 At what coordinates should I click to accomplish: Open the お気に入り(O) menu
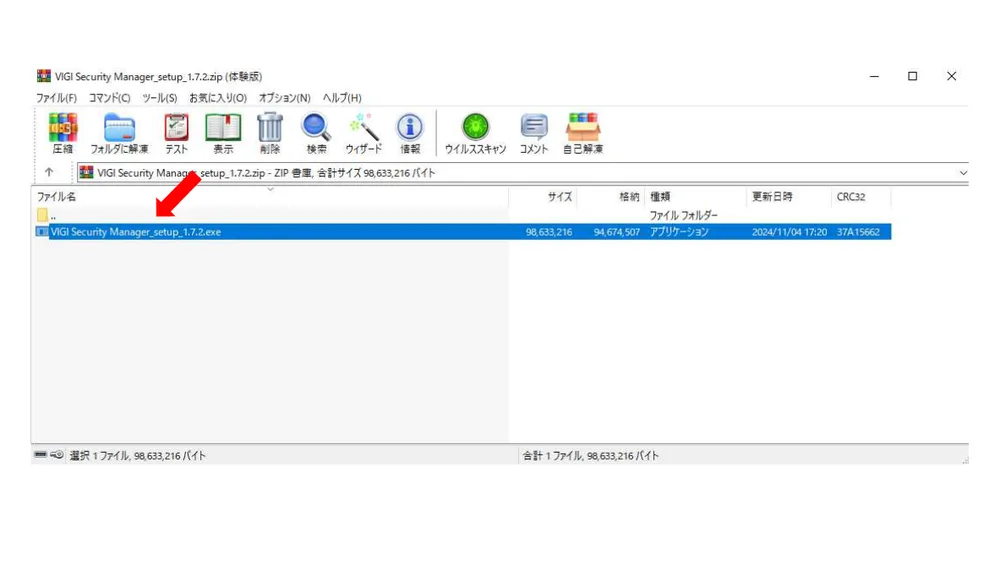tap(217, 98)
